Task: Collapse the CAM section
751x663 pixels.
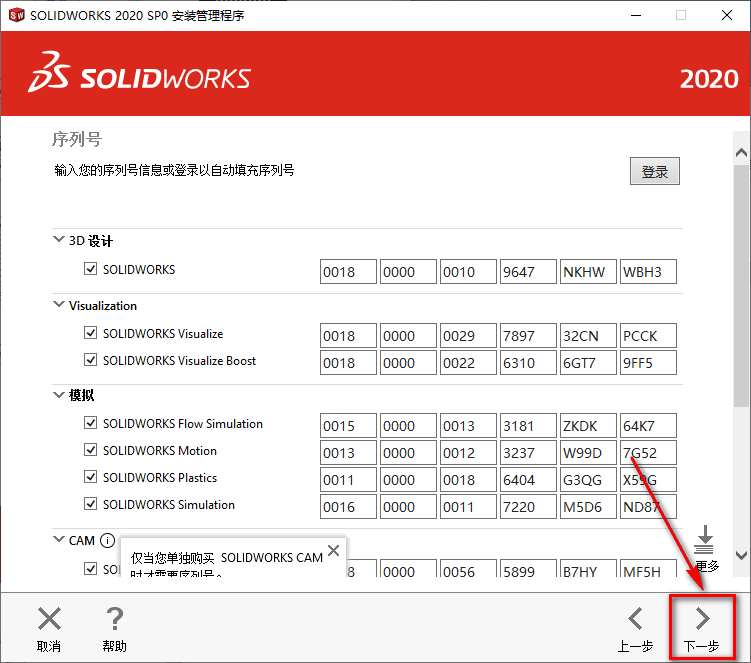Action: [x=58, y=539]
